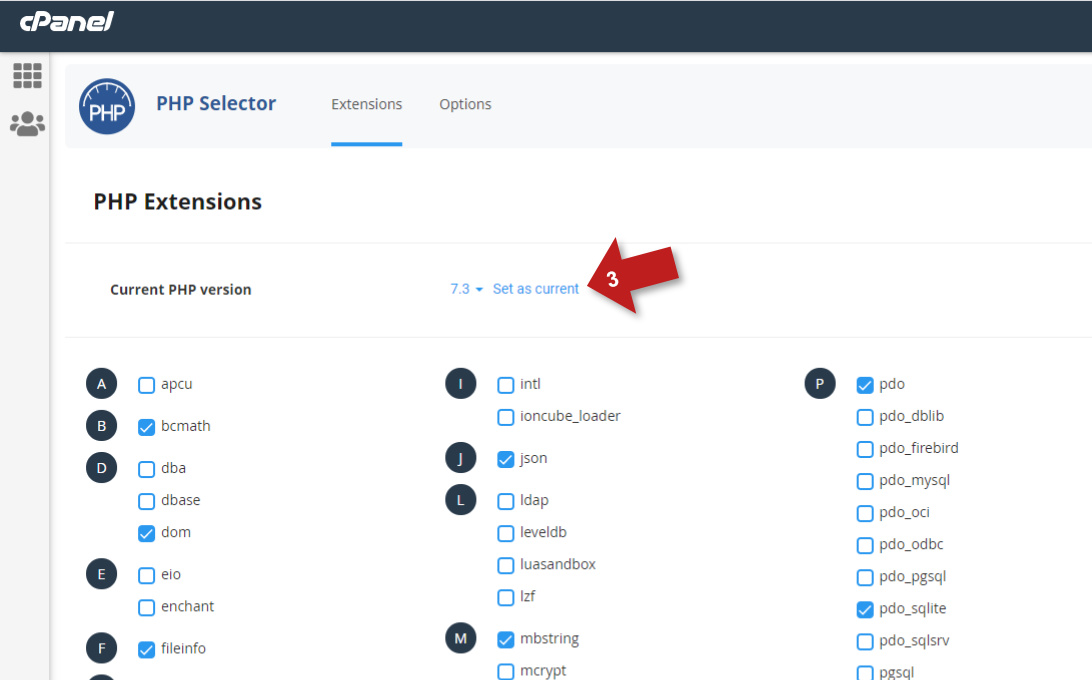Open the user manager people icon
Viewport: 1092px width, 680px height.
point(27,124)
